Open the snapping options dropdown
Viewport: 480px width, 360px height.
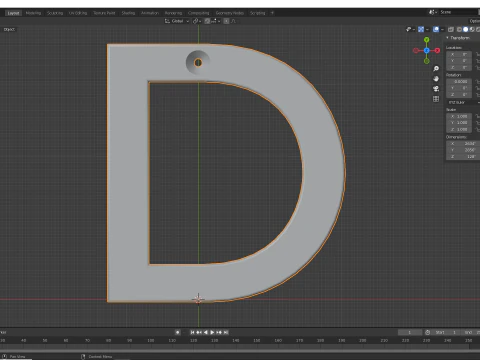pos(216,21)
